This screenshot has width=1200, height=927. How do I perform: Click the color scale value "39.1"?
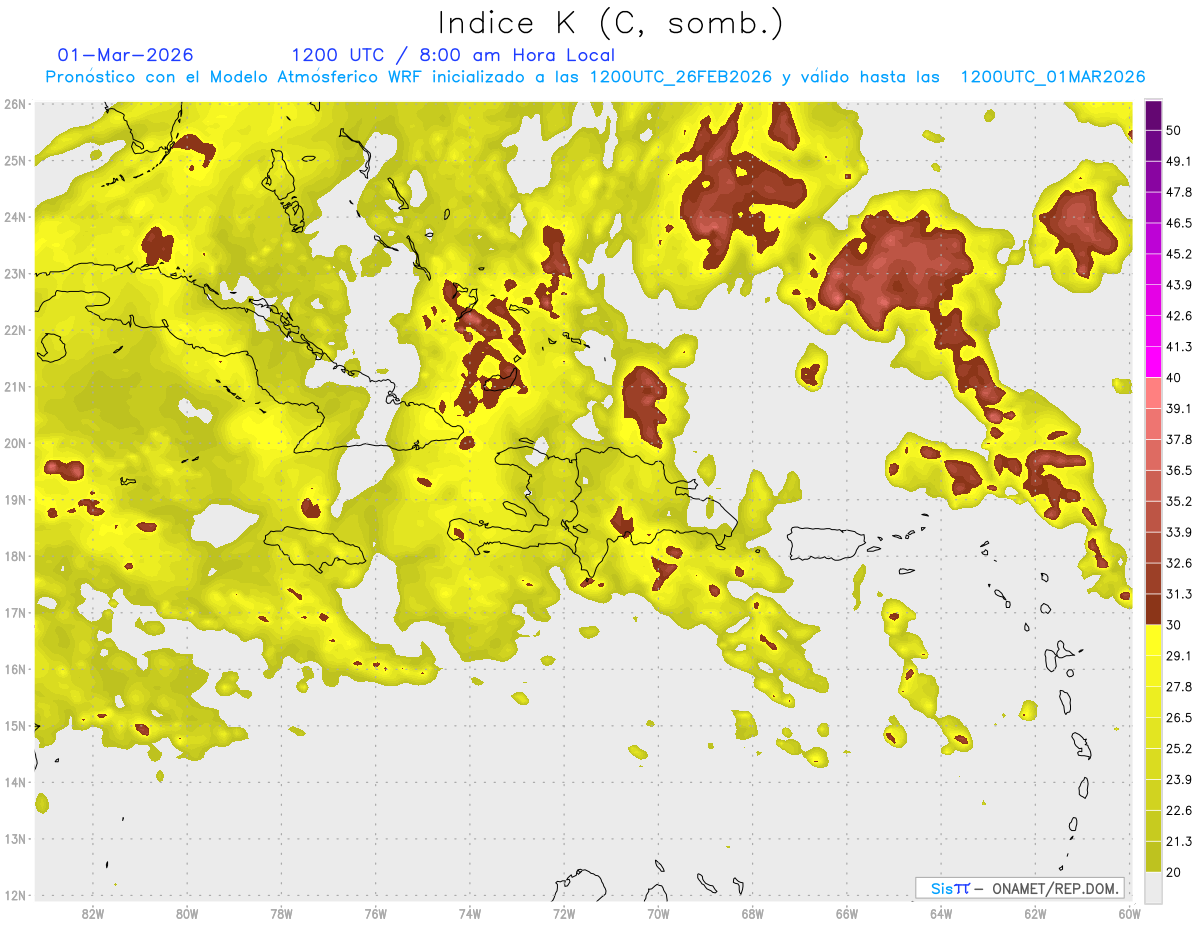coord(1178,408)
